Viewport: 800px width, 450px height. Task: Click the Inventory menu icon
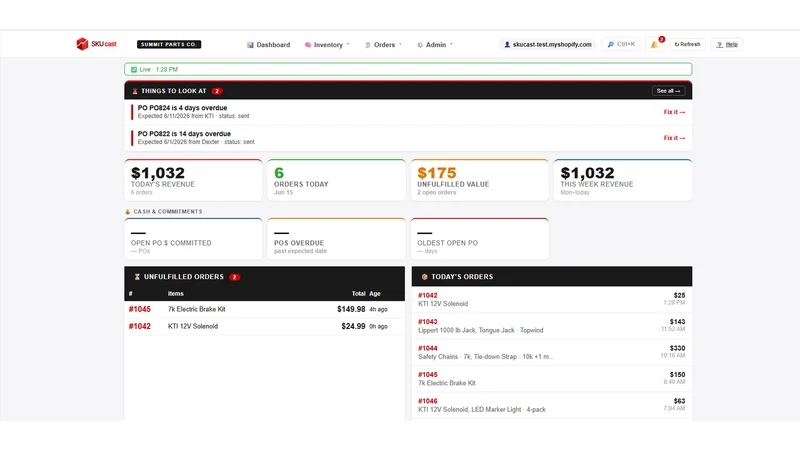(x=308, y=45)
